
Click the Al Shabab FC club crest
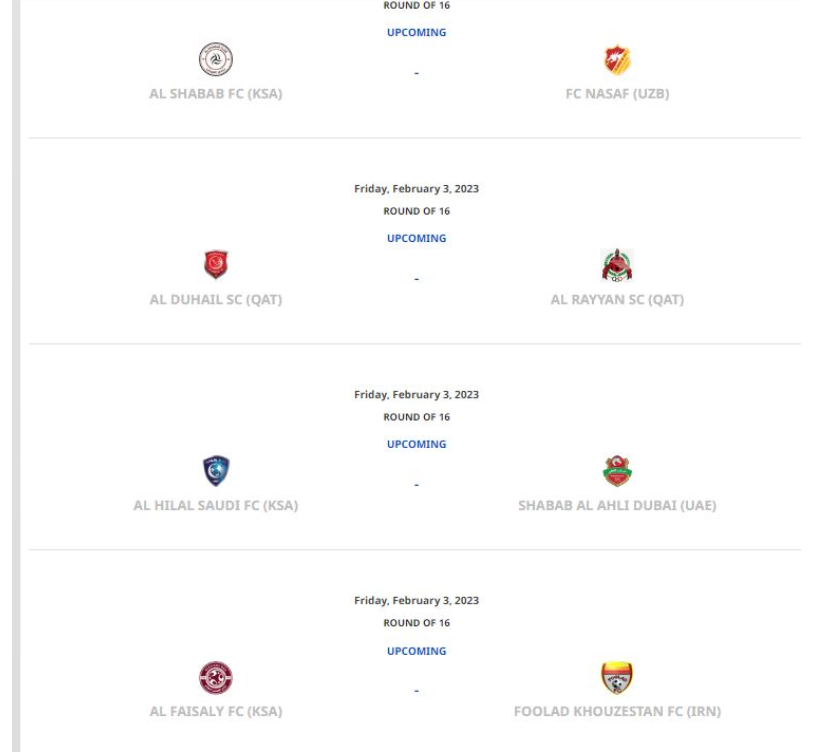(215, 59)
